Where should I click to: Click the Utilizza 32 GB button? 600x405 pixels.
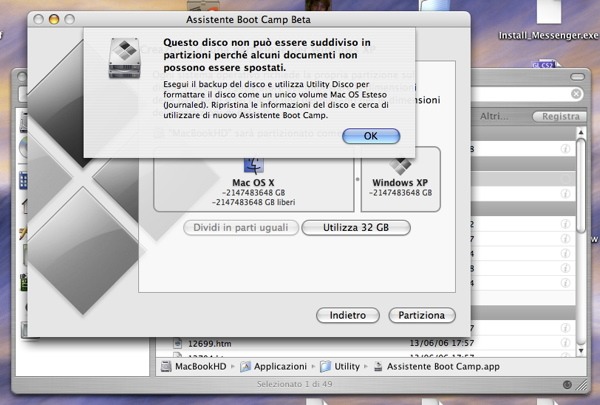coord(356,227)
